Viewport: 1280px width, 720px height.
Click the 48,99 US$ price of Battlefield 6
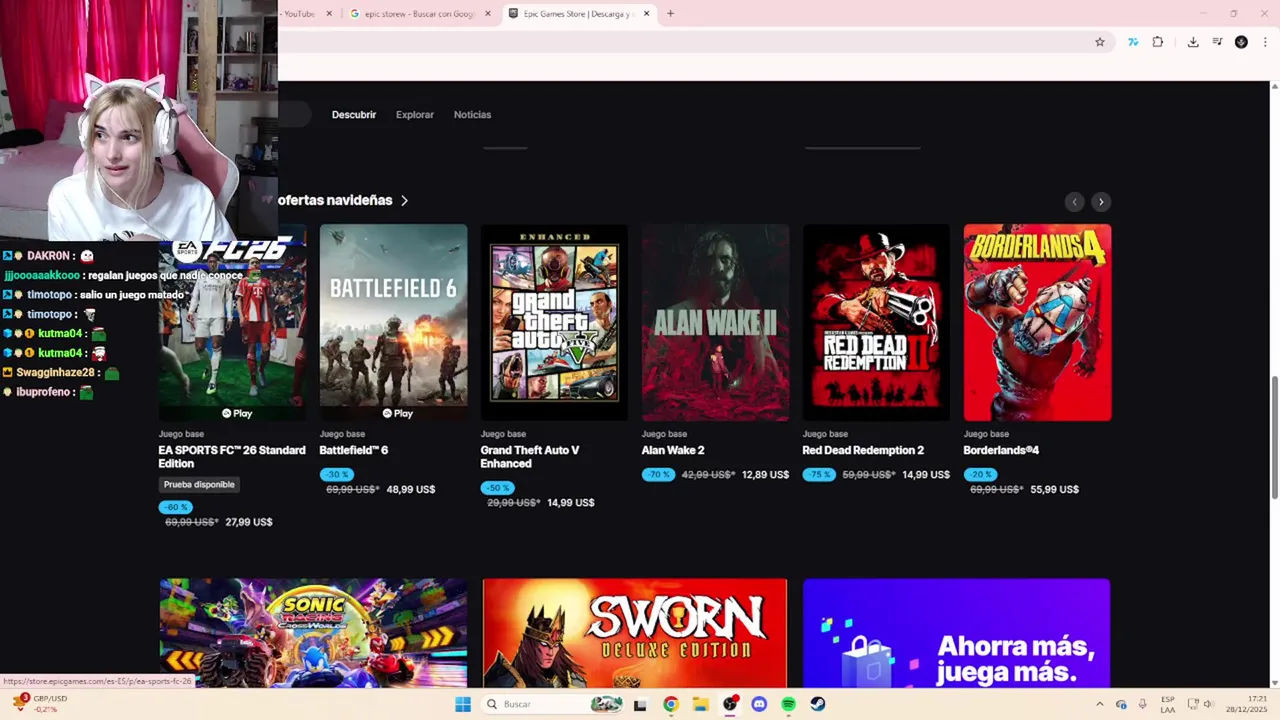(411, 490)
